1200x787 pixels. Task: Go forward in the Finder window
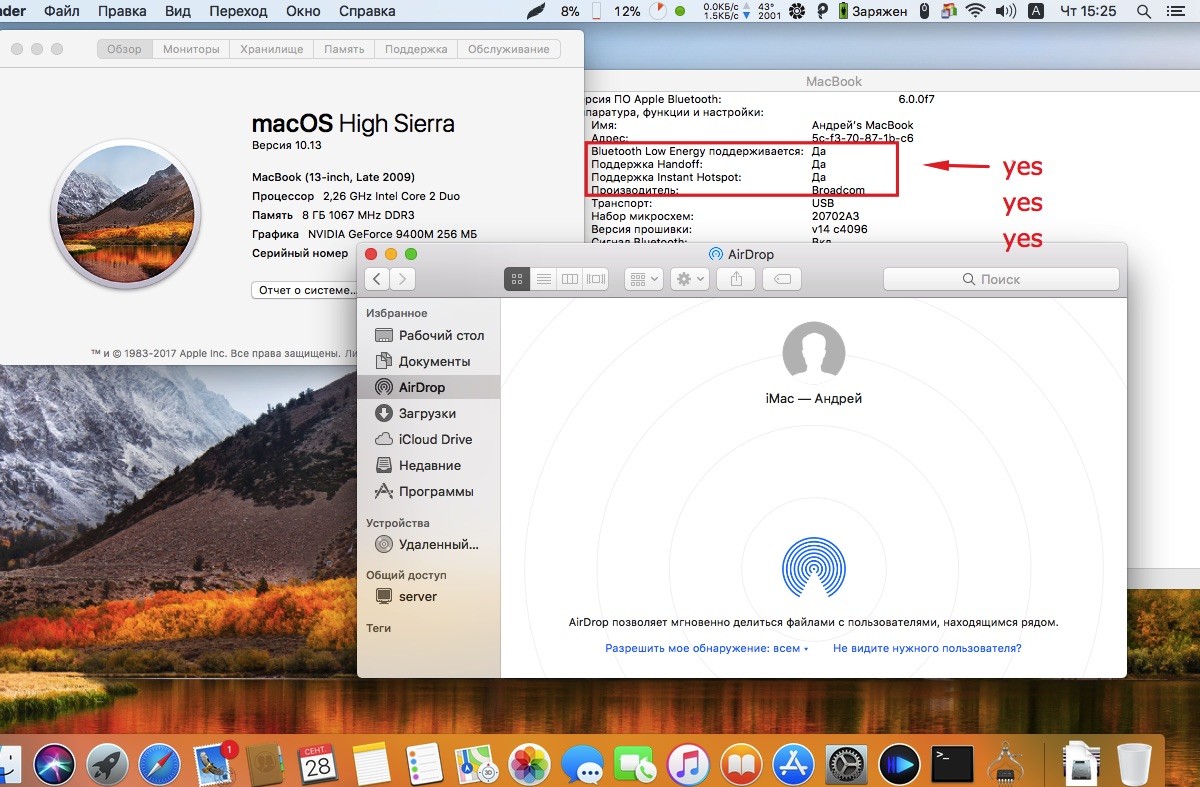coord(403,279)
